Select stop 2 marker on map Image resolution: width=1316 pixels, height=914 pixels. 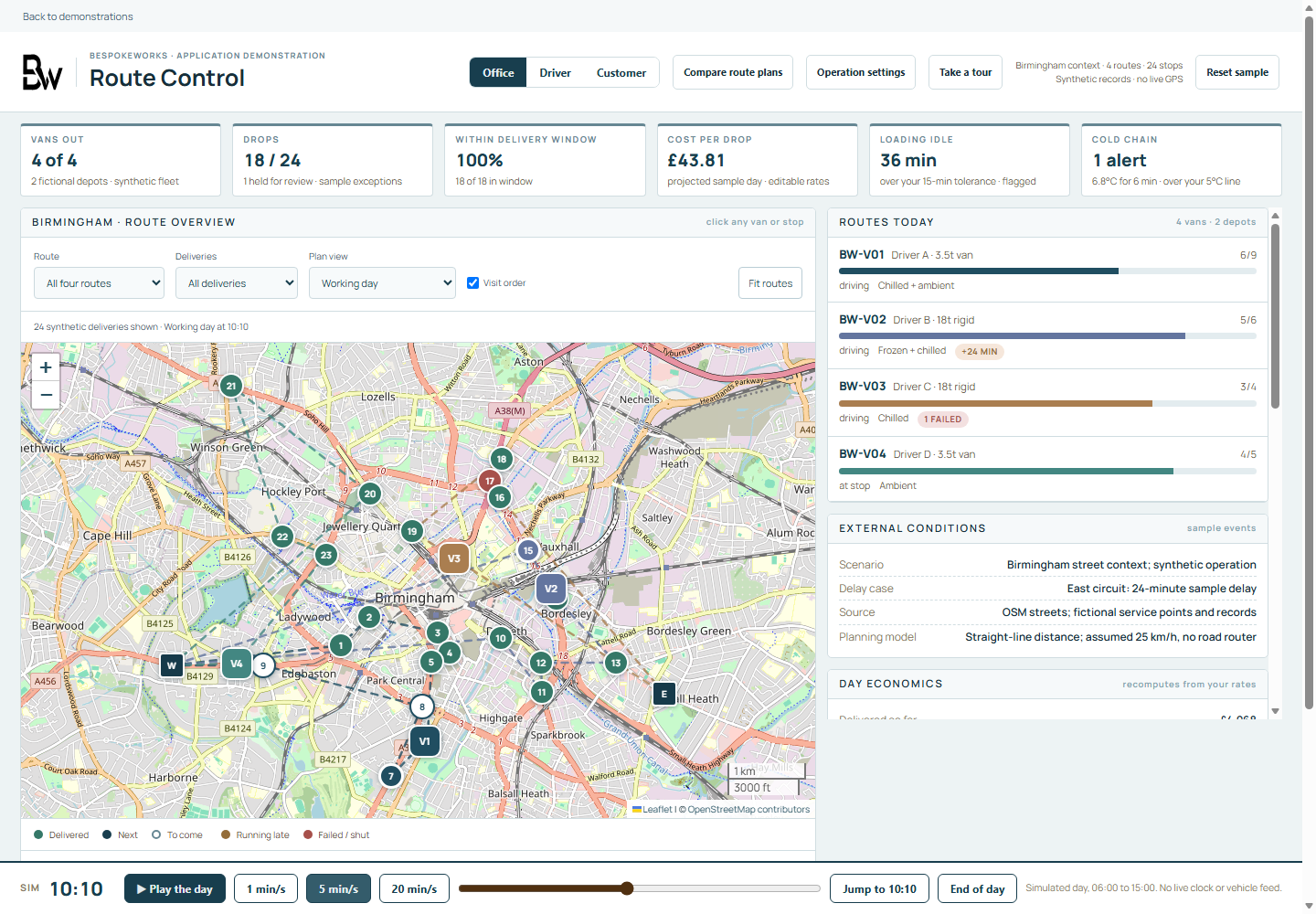(x=369, y=617)
